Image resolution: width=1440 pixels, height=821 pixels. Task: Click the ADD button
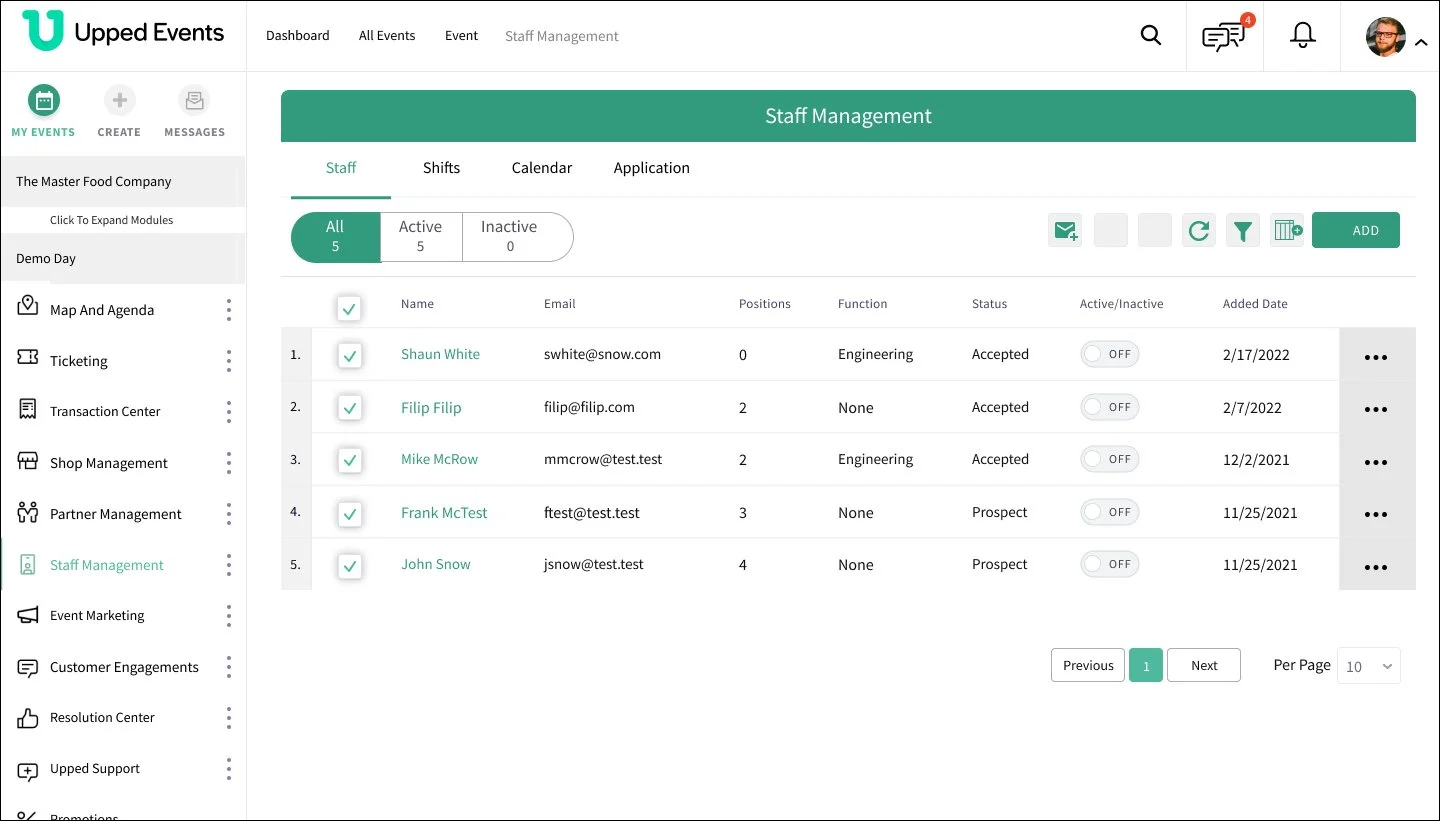point(1356,230)
